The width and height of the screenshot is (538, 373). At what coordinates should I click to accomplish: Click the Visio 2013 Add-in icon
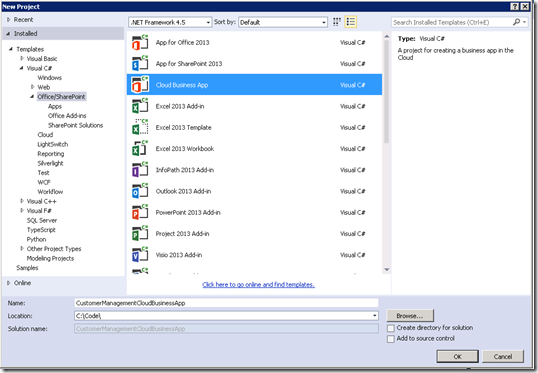click(x=140, y=255)
